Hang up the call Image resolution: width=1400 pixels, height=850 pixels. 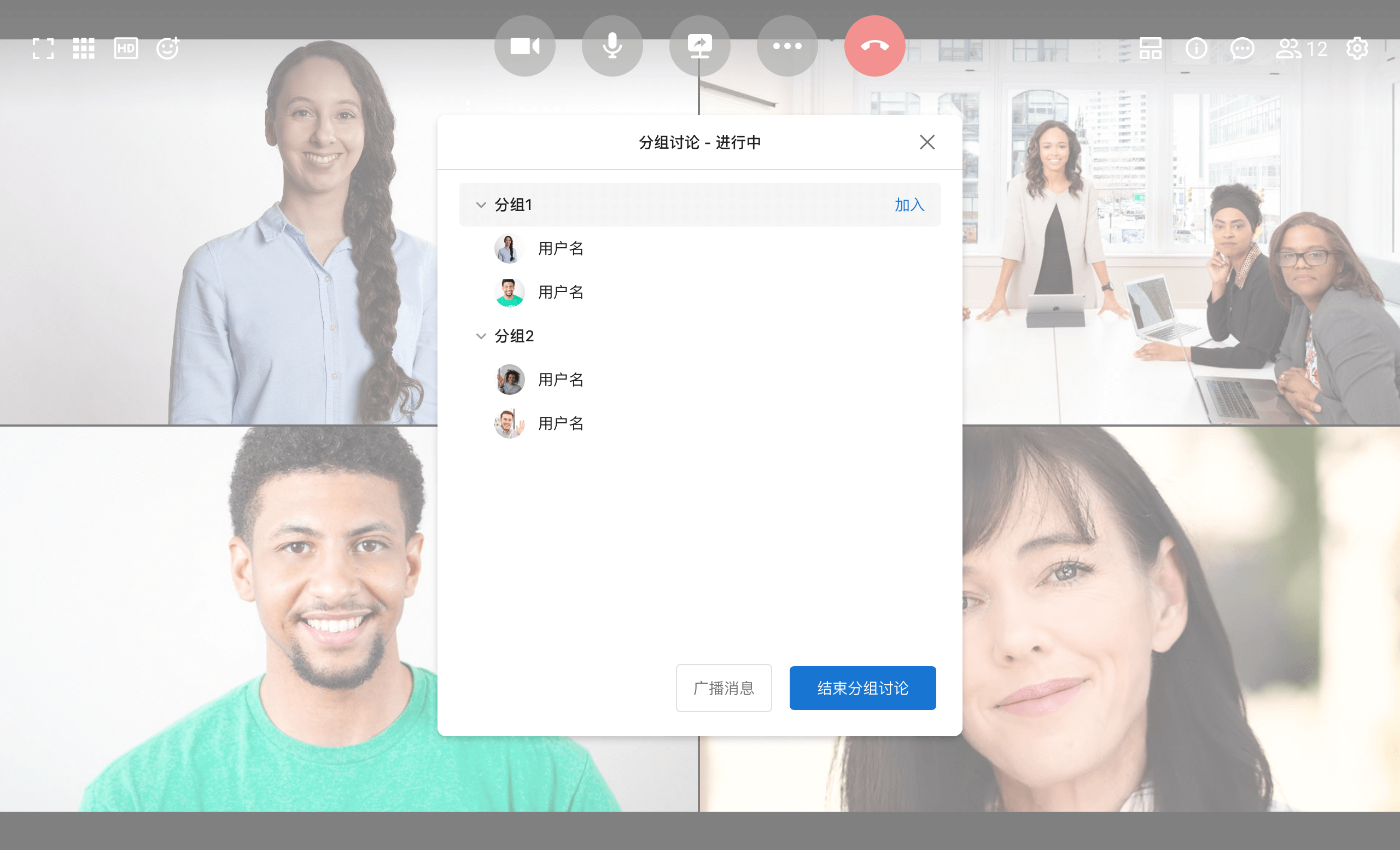(x=874, y=46)
